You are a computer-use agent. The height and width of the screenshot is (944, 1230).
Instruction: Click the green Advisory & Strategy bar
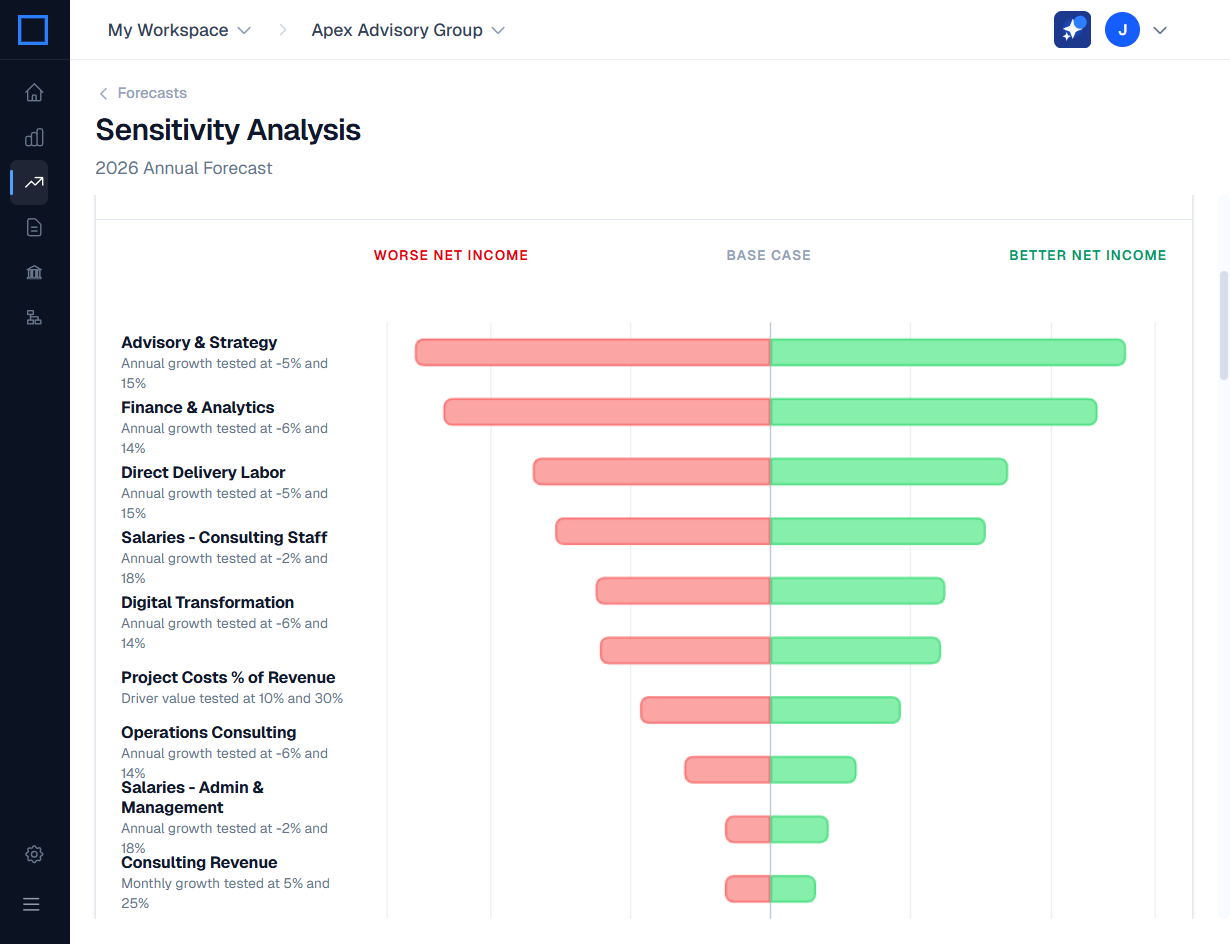[947, 352]
